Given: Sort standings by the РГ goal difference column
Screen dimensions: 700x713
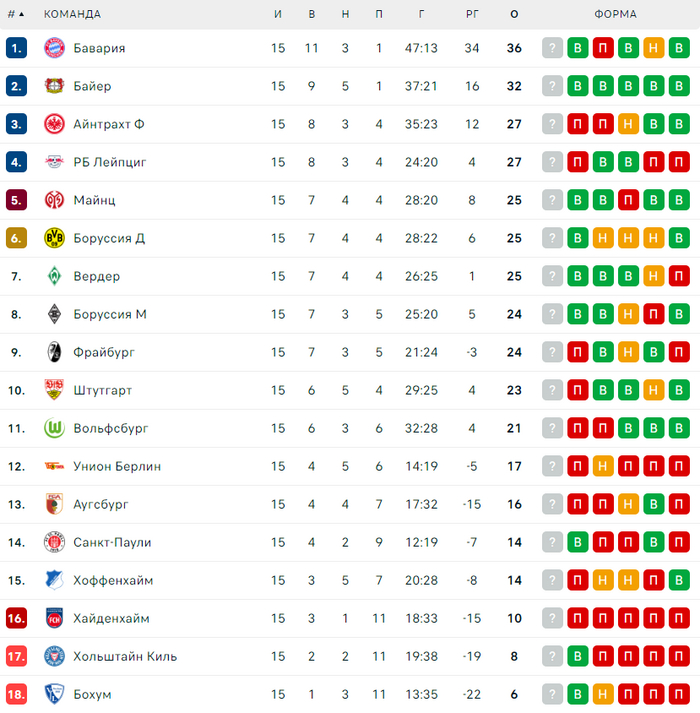Looking at the screenshot, I should coord(472,14).
